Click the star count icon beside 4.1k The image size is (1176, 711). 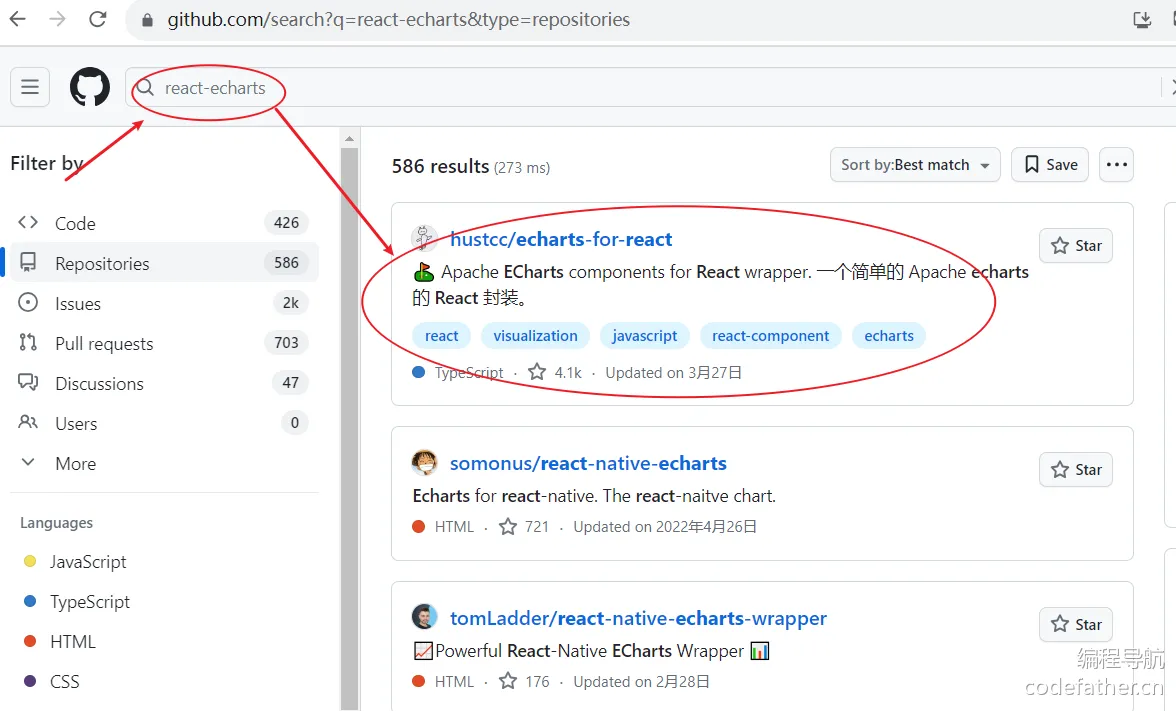point(537,372)
